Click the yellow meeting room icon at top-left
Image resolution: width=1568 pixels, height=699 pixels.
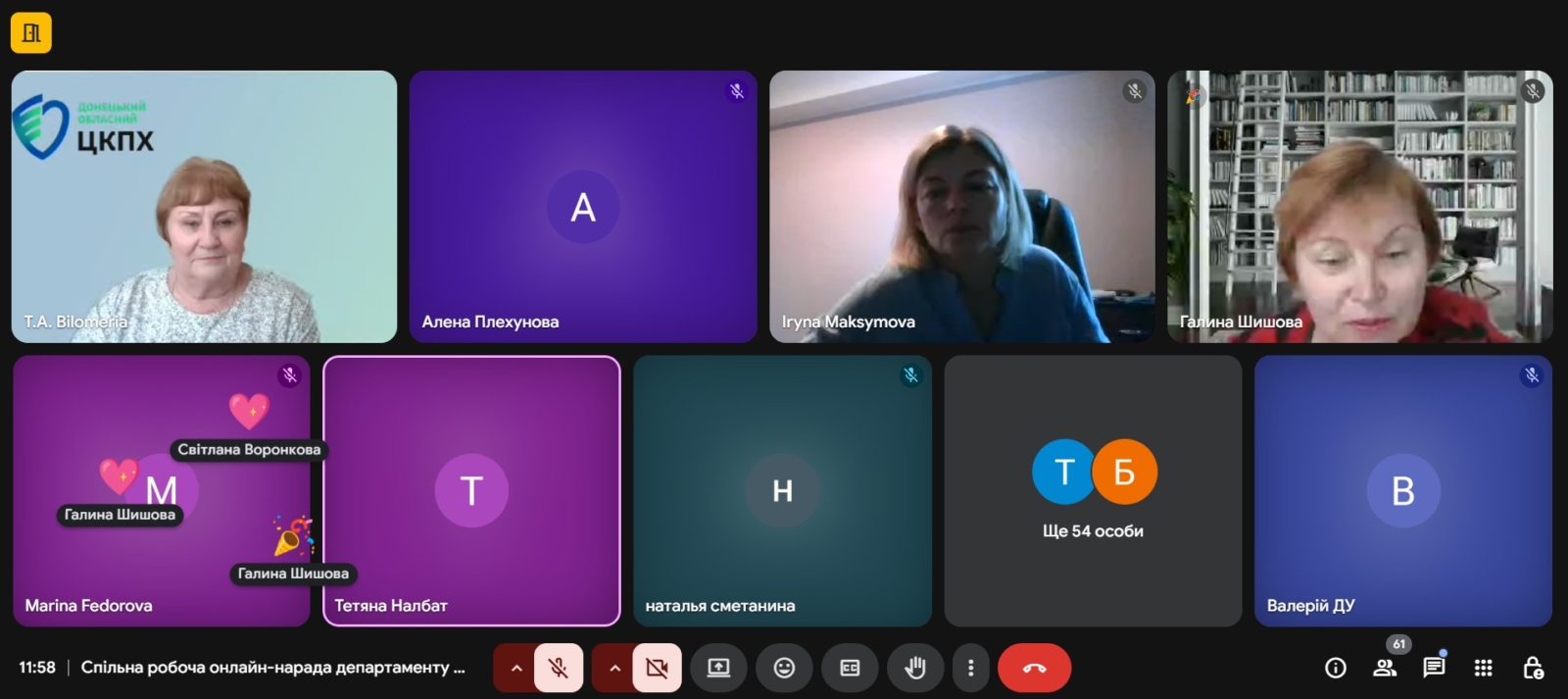pyautogui.click(x=30, y=33)
